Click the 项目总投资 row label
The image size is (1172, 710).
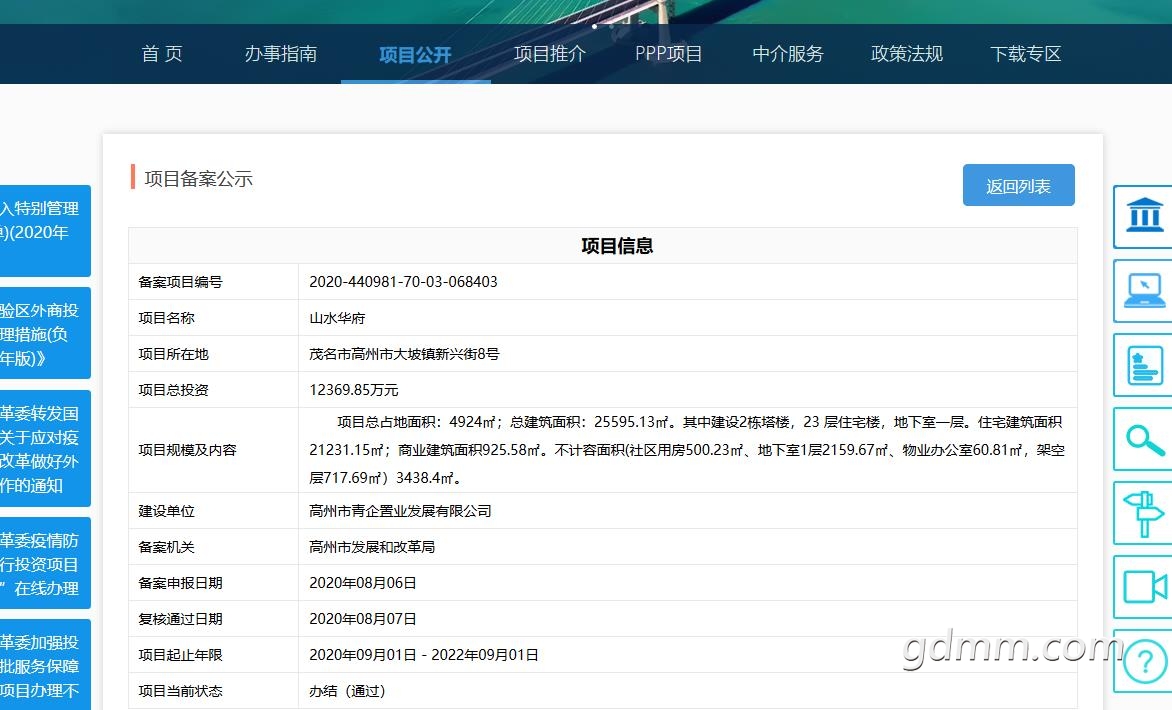pos(173,390)
